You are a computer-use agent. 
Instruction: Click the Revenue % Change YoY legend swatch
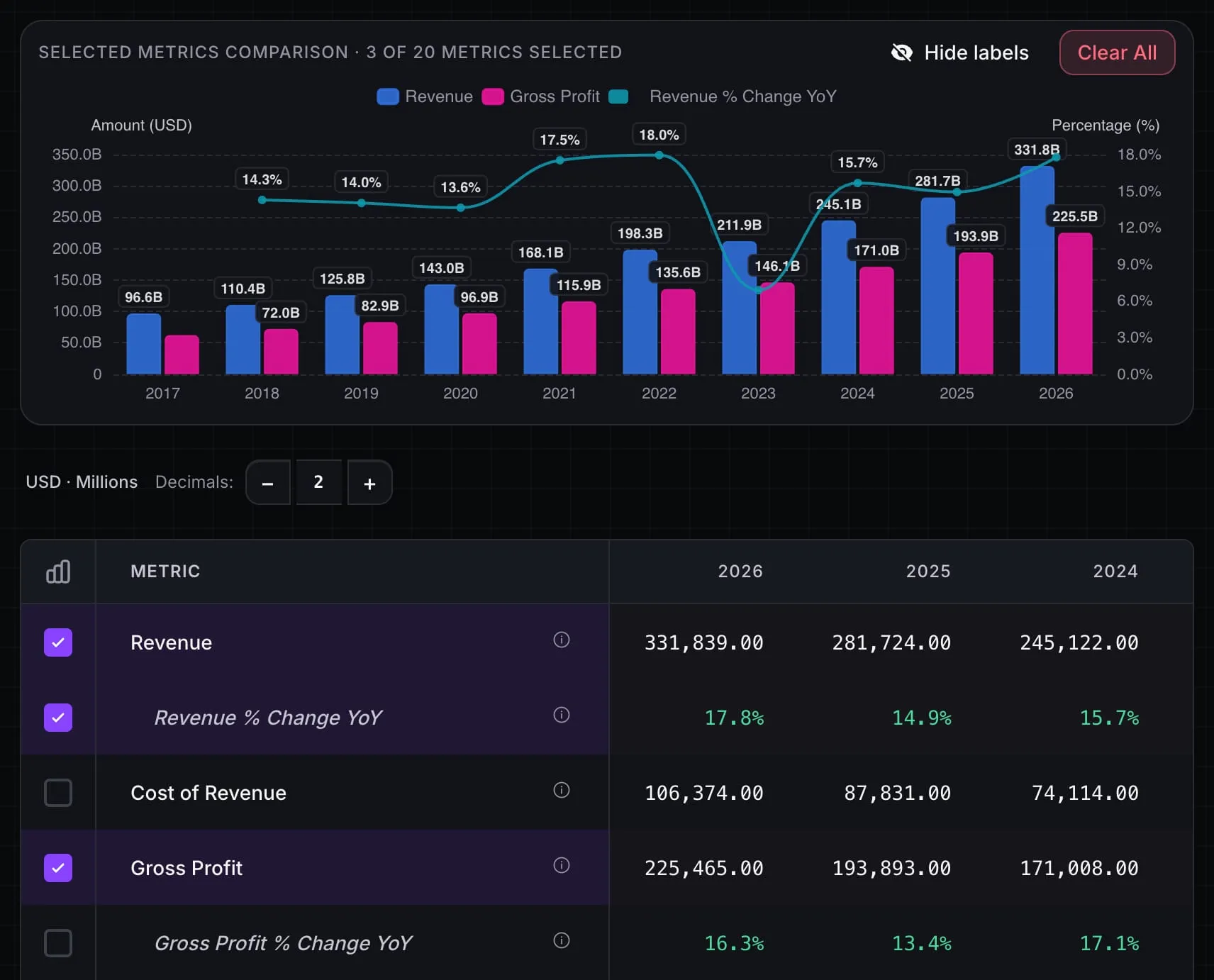618,96
